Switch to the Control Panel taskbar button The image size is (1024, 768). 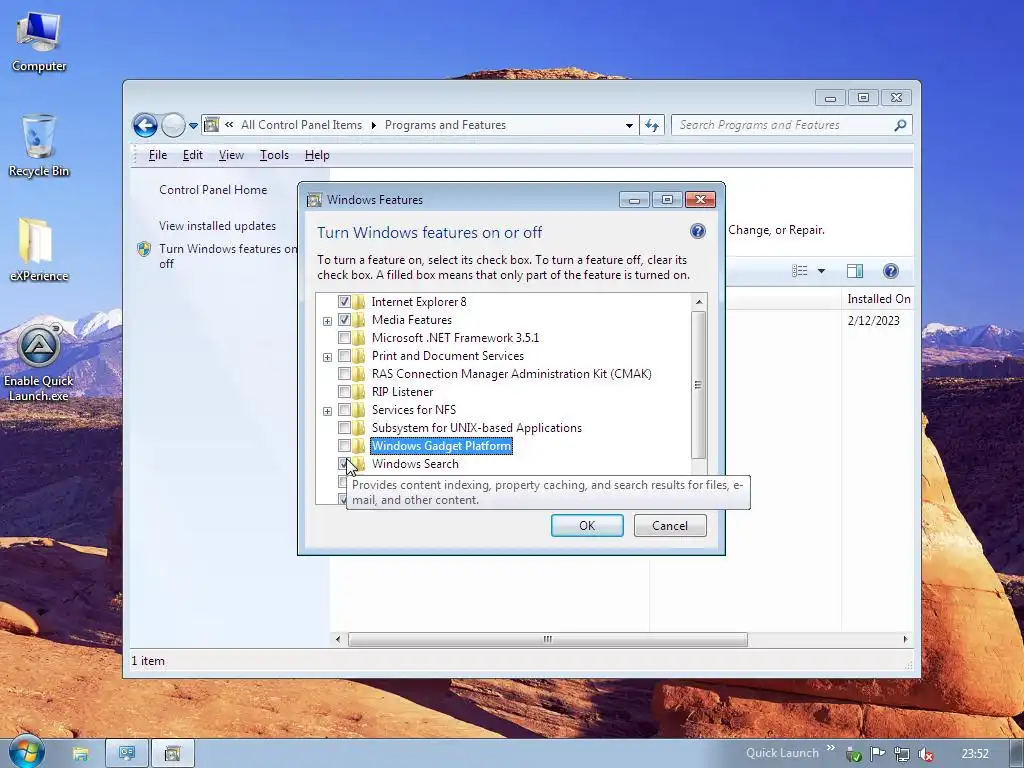click(127, 754)
